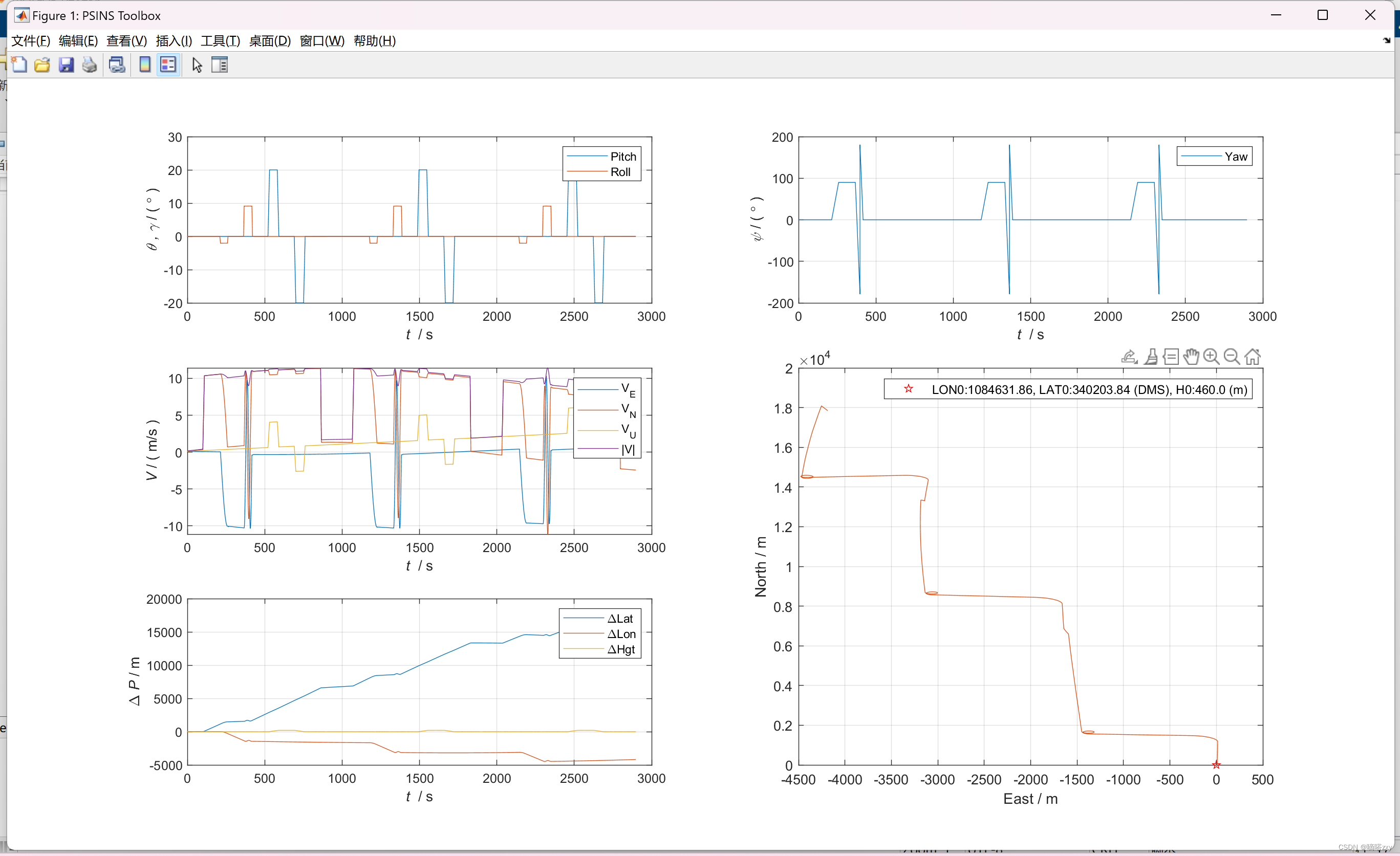The image size is (1400, 856).
Task: Expand the axes export options dropdown
Action: (x=1129, y=357)
